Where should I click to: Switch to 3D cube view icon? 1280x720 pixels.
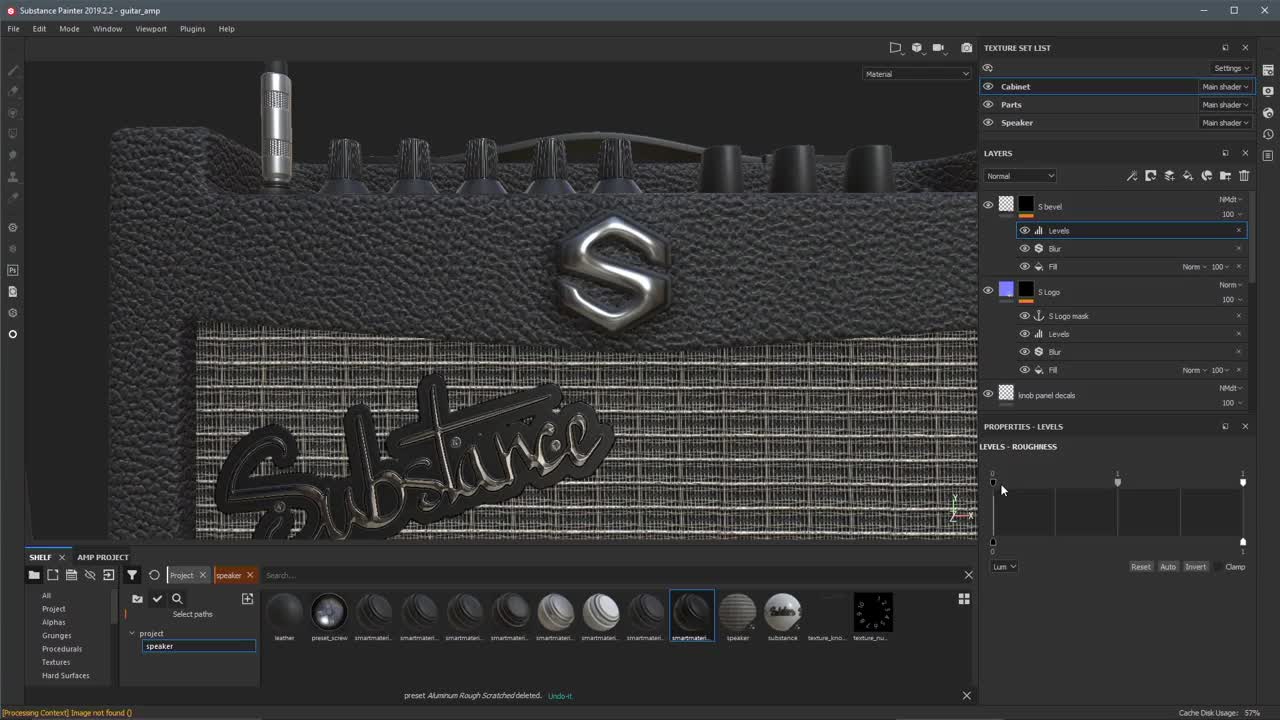pyautogui.click(x=917, y=48)
